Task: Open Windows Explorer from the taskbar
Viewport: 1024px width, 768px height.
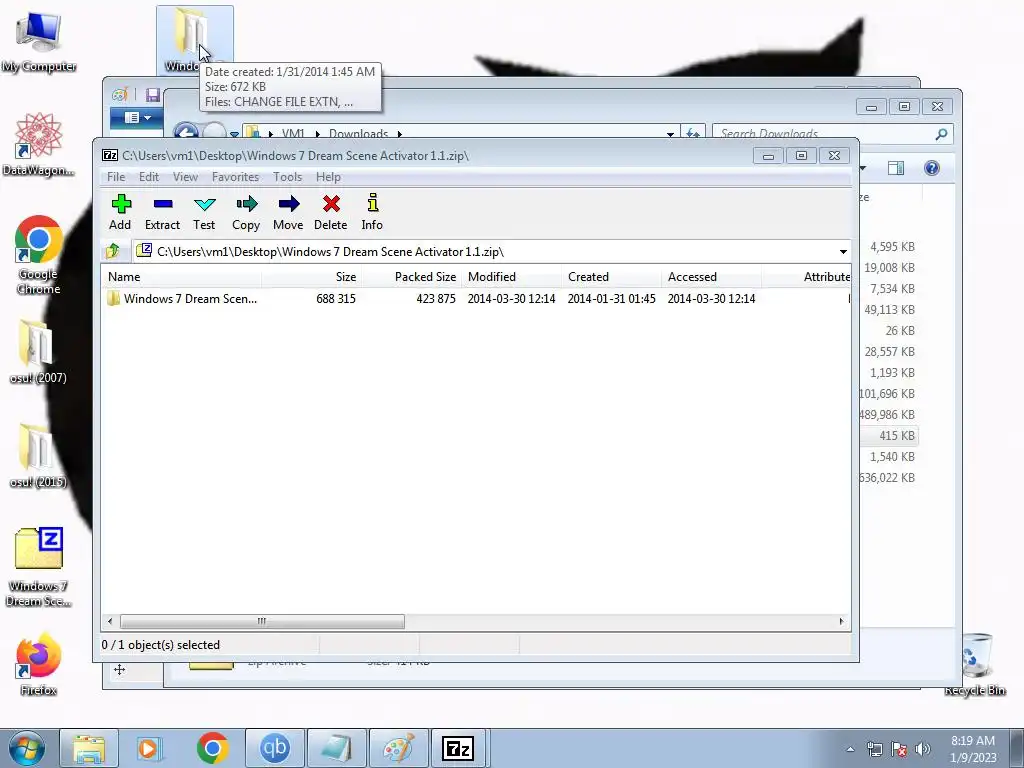Action: (89, 748)
